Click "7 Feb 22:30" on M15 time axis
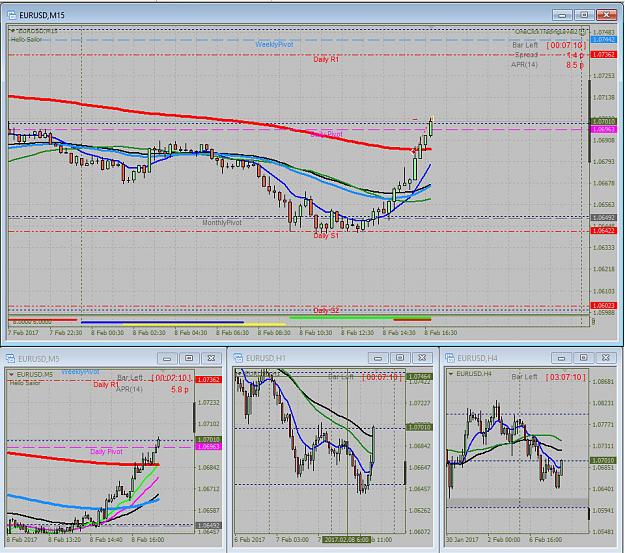625x553 pixels. pos(66,333)
